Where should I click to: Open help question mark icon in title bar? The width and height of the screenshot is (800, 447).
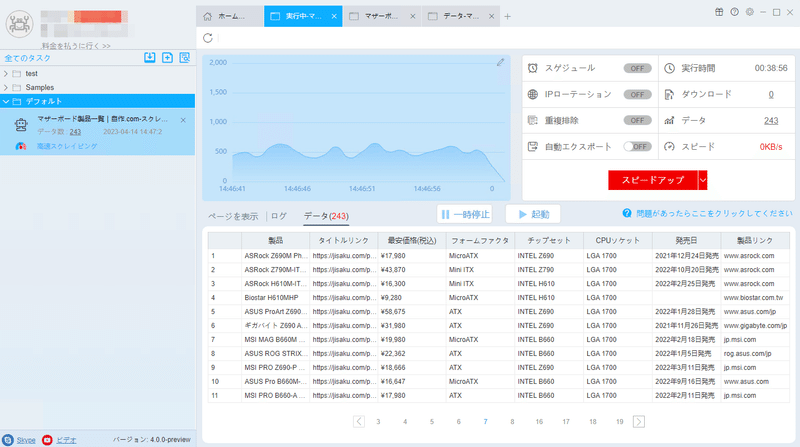pos(734,12)
